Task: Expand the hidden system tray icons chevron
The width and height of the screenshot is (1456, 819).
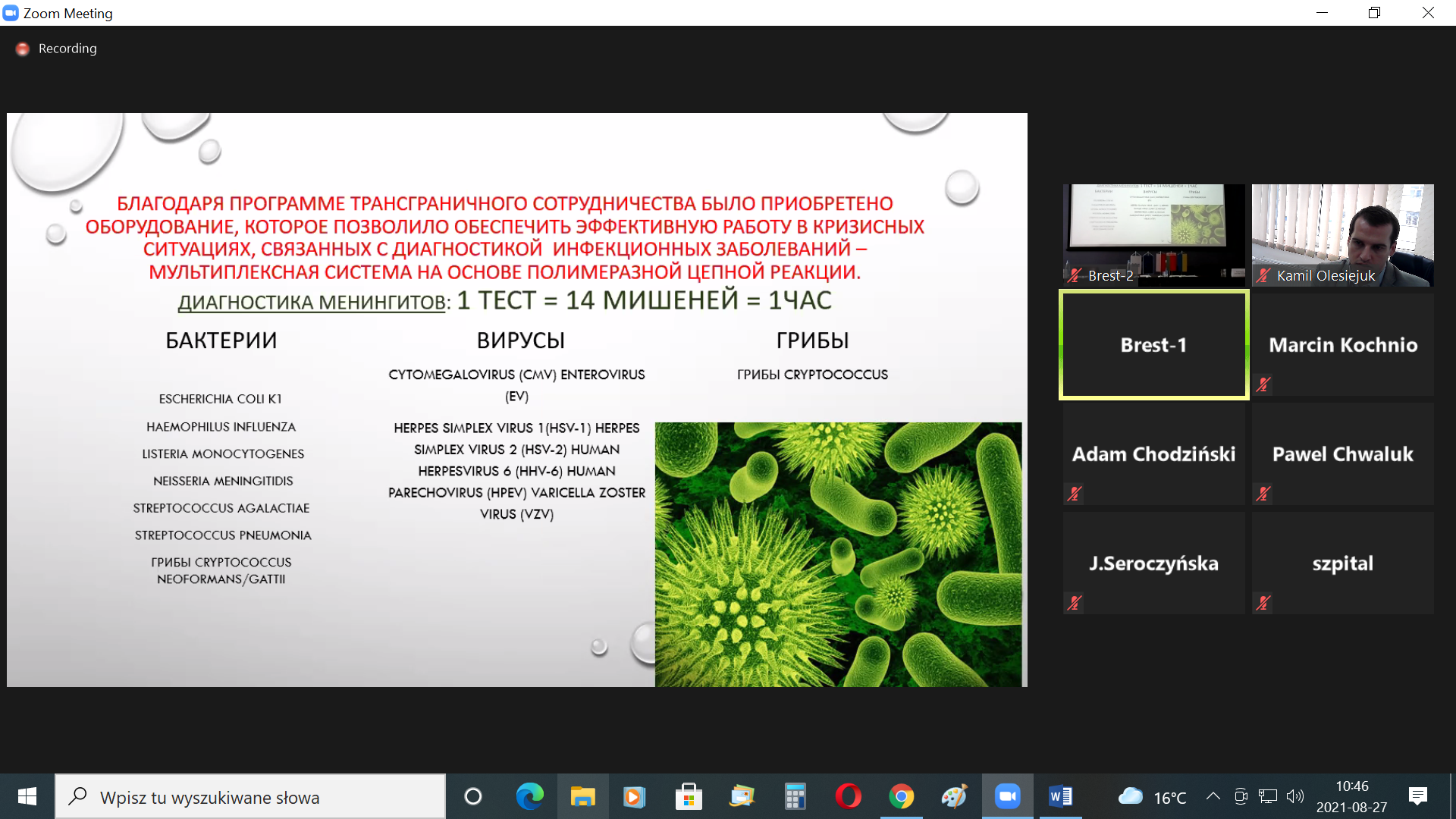Action: (x=1213, y=796)
